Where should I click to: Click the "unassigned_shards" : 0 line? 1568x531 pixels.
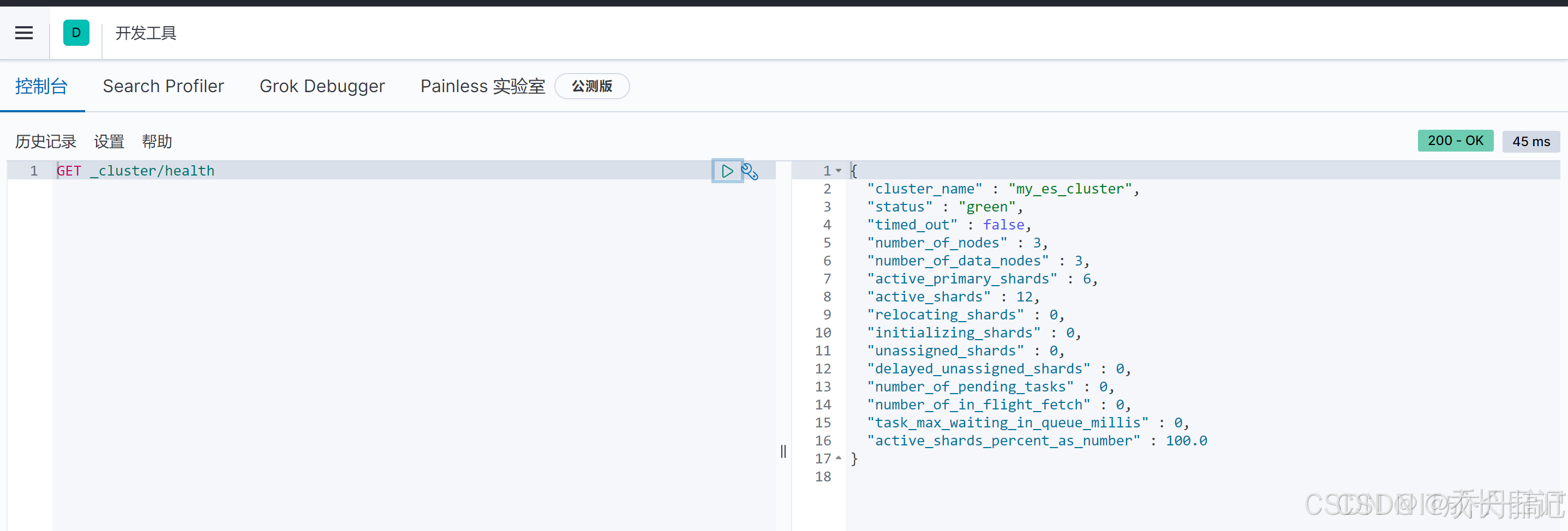965,351
